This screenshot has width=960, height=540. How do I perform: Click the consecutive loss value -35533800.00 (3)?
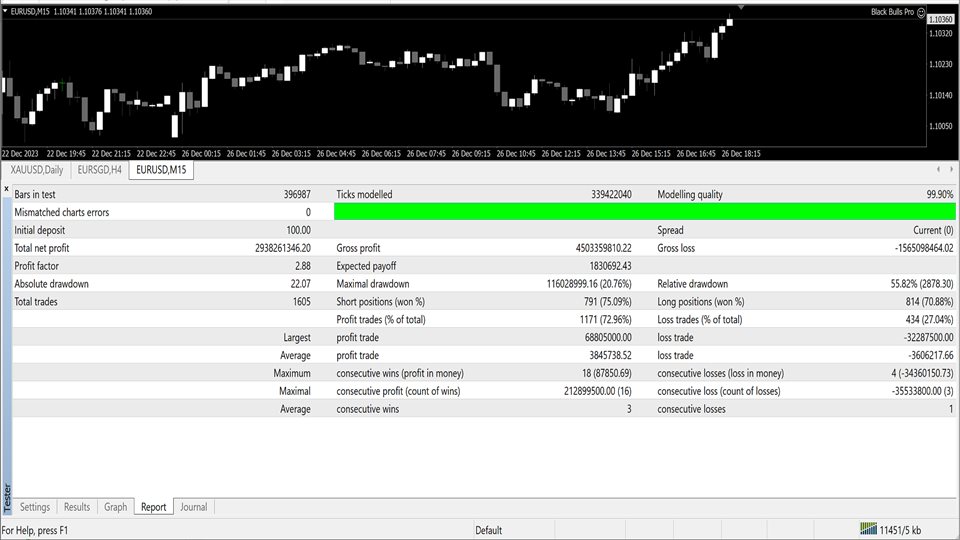(x=923, y=391)
